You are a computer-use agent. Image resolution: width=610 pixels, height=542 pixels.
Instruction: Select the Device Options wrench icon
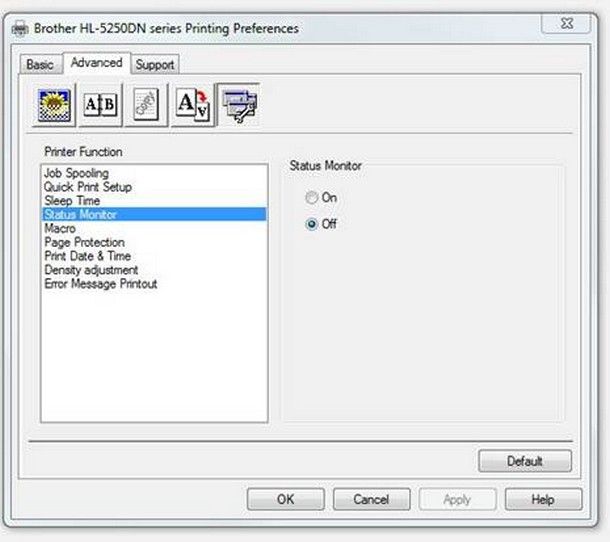pyautogui.click(x=239, y=105)
